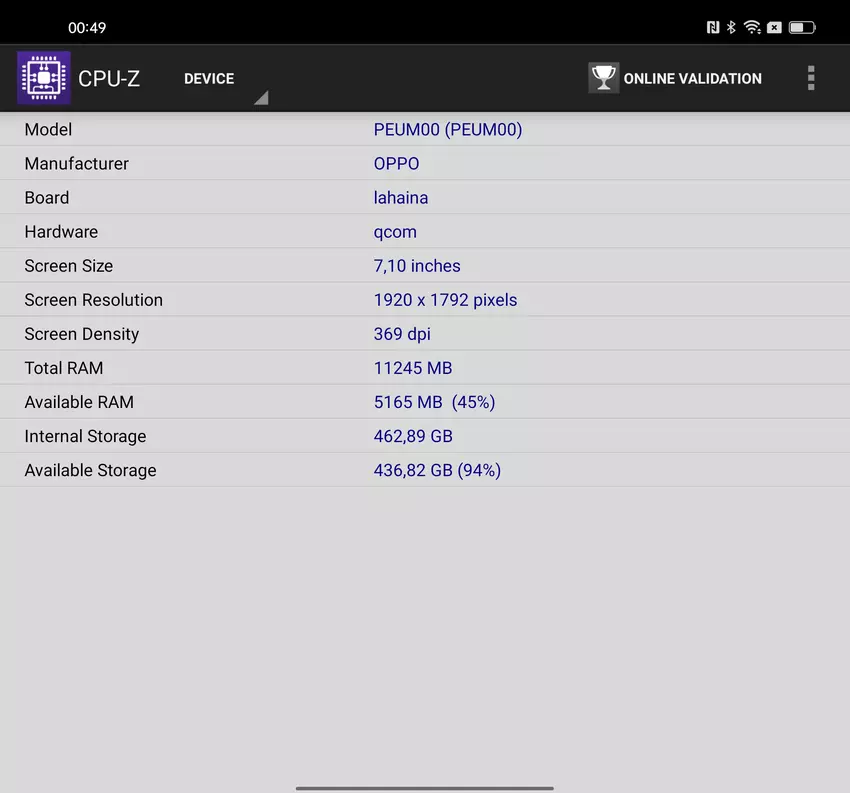Tap the battery level indicator icon
This screenshot has width=850, height=793.
(x=801, y=28)
